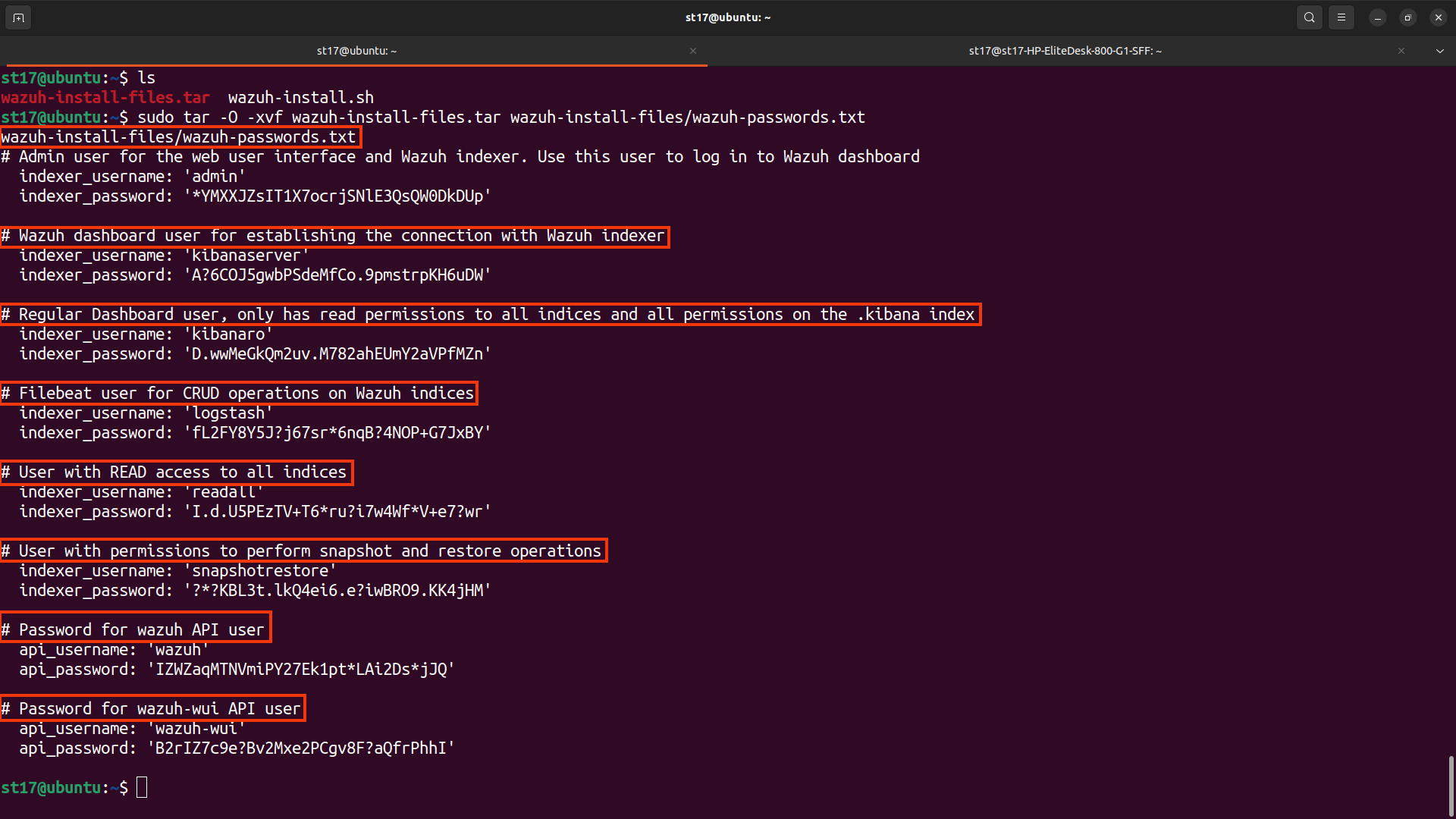The height and width of the screenshot is (819, 1456).
Task: Switch to the st17@ubuntu: ~ tab
Action: [356, 51]
